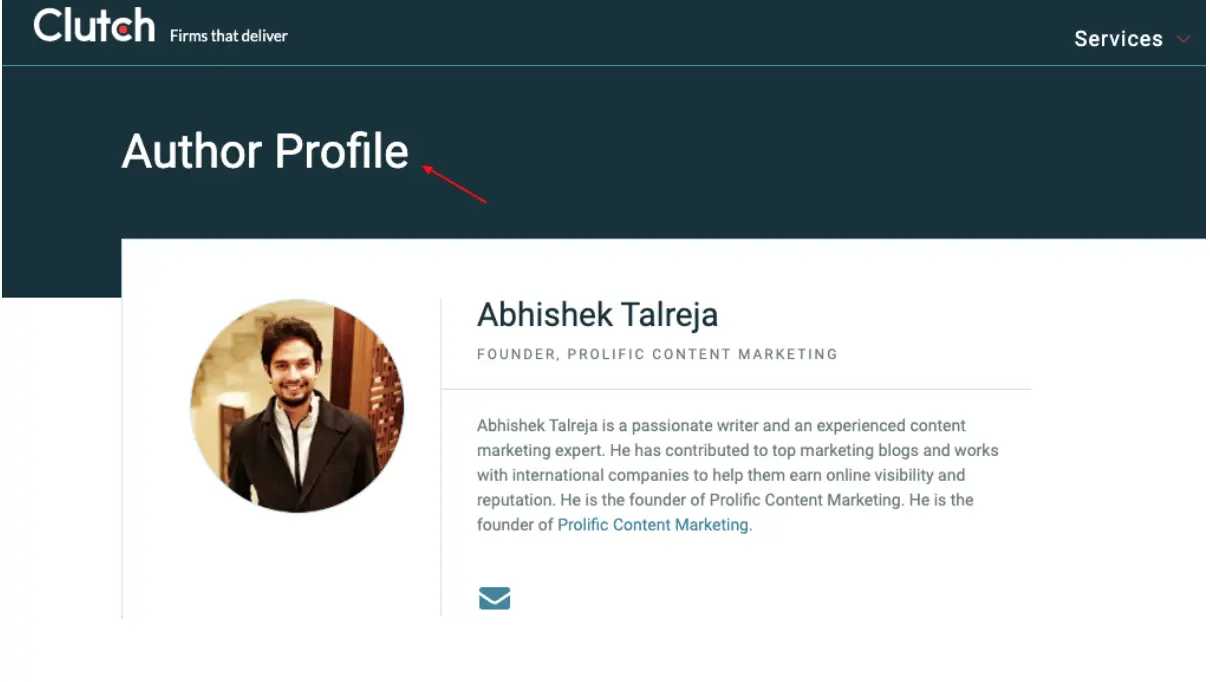Click the author name Abhishek Talreja

coord(598,315)
